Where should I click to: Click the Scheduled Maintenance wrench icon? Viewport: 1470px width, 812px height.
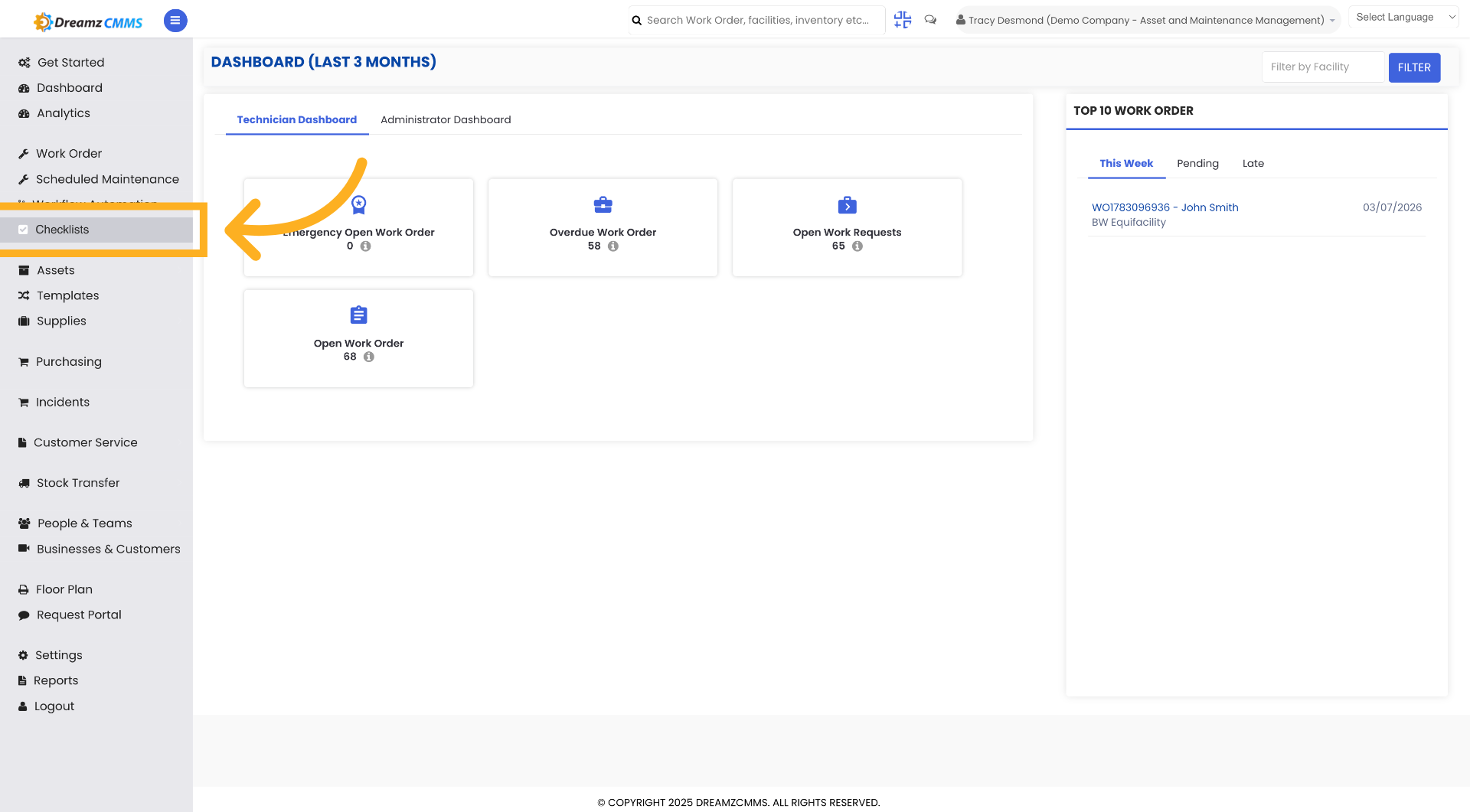pyautogui.click(x=24, y=179)
